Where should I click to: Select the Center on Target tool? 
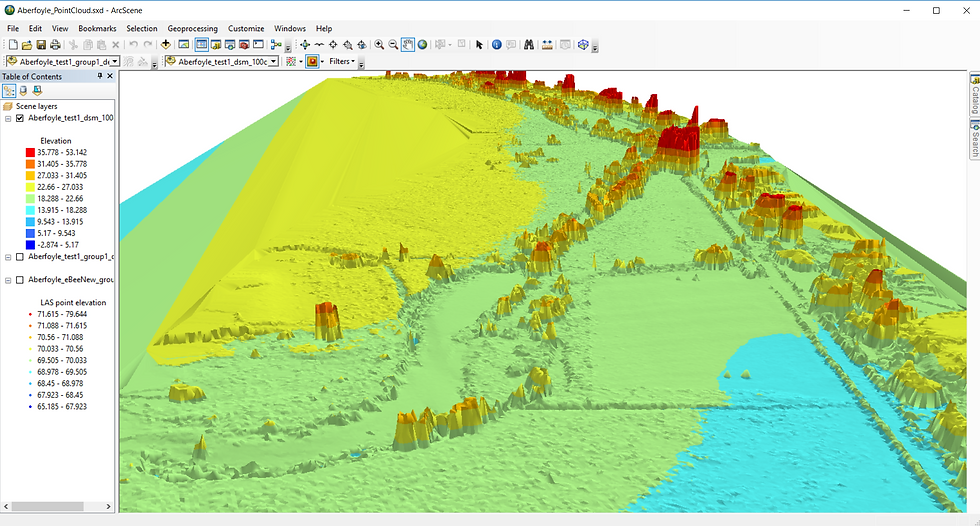tap(333, 44)
